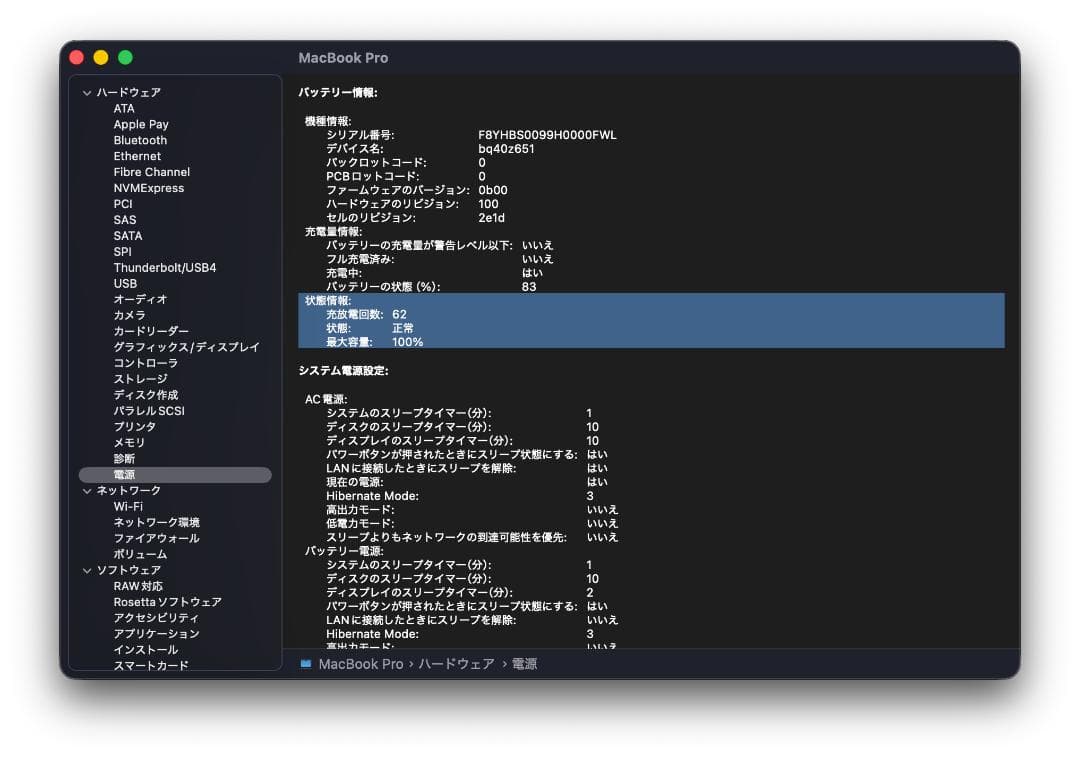Open Rosetta ソフトウェア section
The height and width of the screenshot is (758, 1080).
166,600
